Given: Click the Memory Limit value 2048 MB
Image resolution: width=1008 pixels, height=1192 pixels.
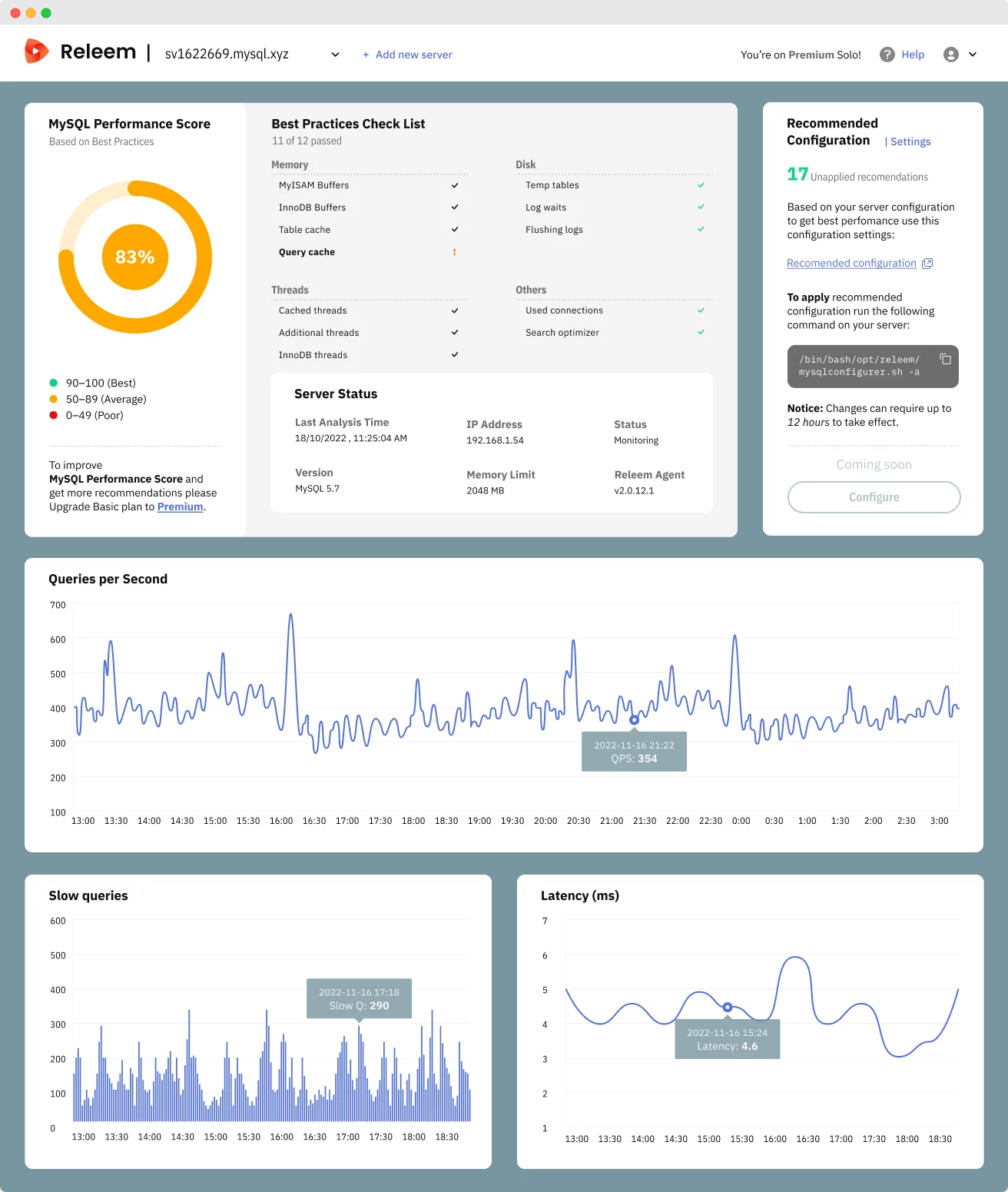Looking at the screenshot, I should pos(486,490).
